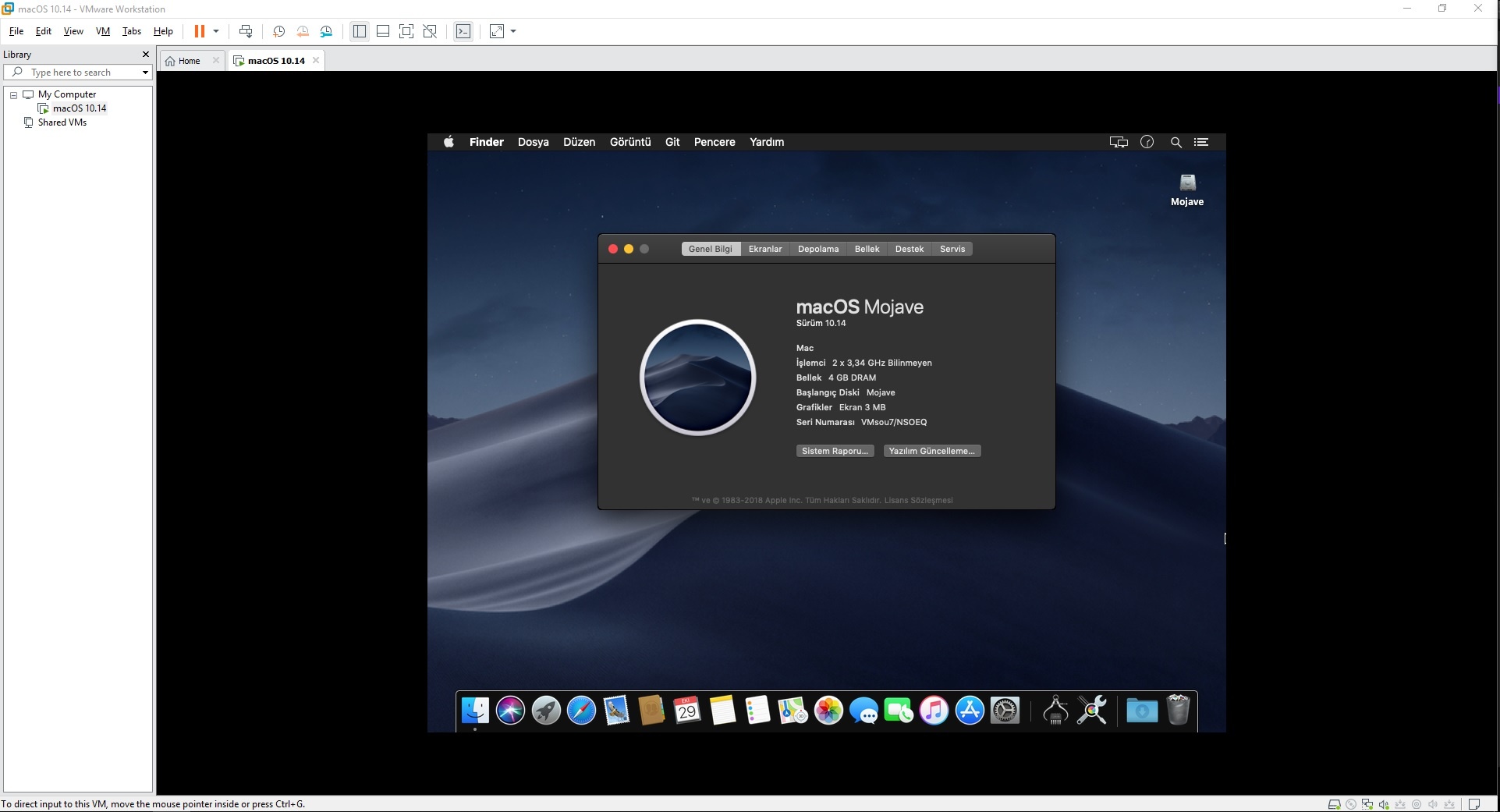
Task: Switch to the Depolama tab
Action: click(817, 249)
